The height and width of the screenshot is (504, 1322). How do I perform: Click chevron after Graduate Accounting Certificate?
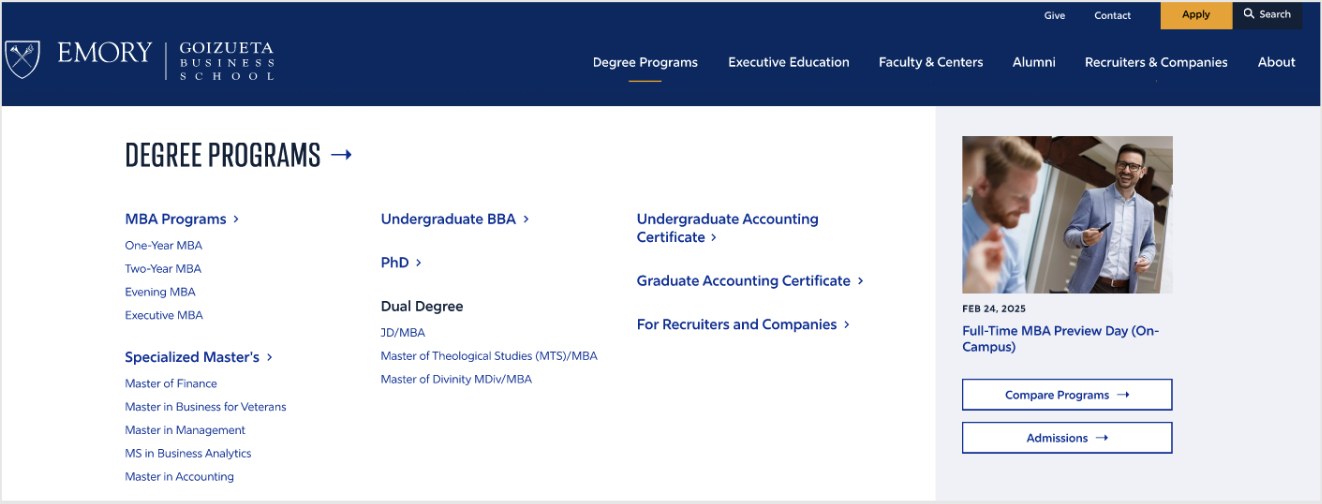click(860, 281)
